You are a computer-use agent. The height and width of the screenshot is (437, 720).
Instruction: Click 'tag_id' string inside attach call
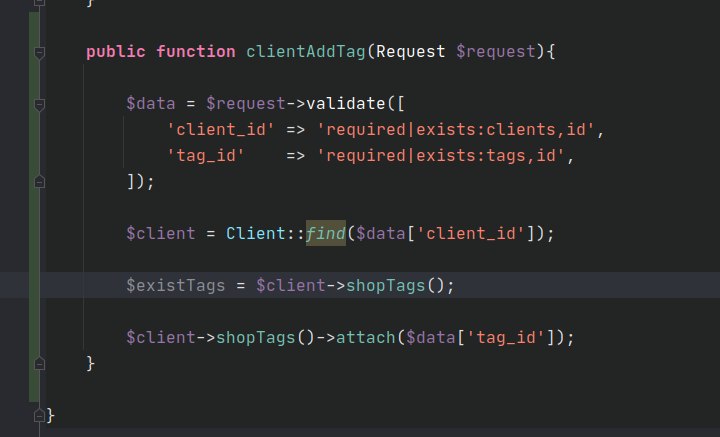(x=506, y=338)
